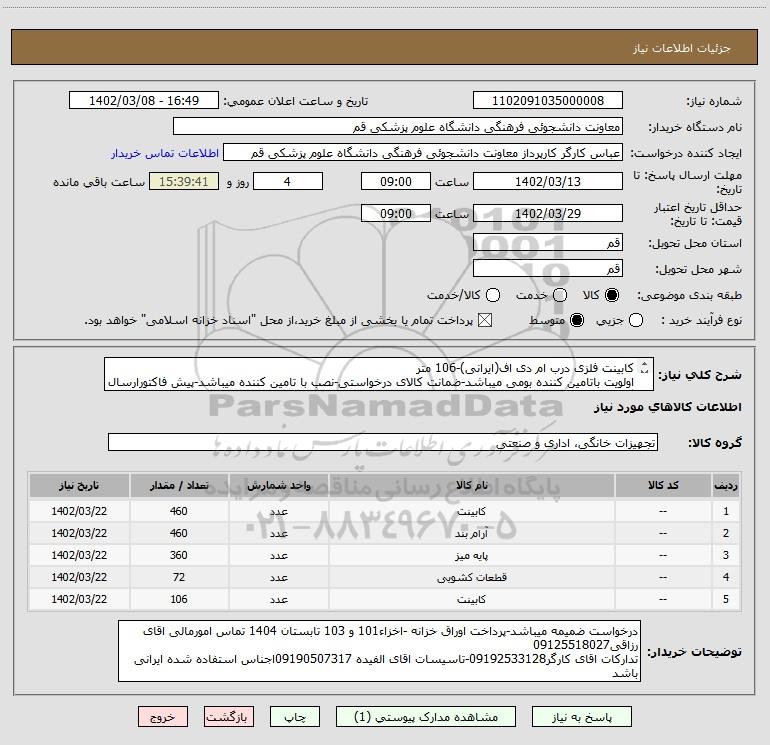Image resolution: width=770 pixels, height=745 pixels.
Task: Click quantity 106 in row 5
Action: tap(179, 599)
